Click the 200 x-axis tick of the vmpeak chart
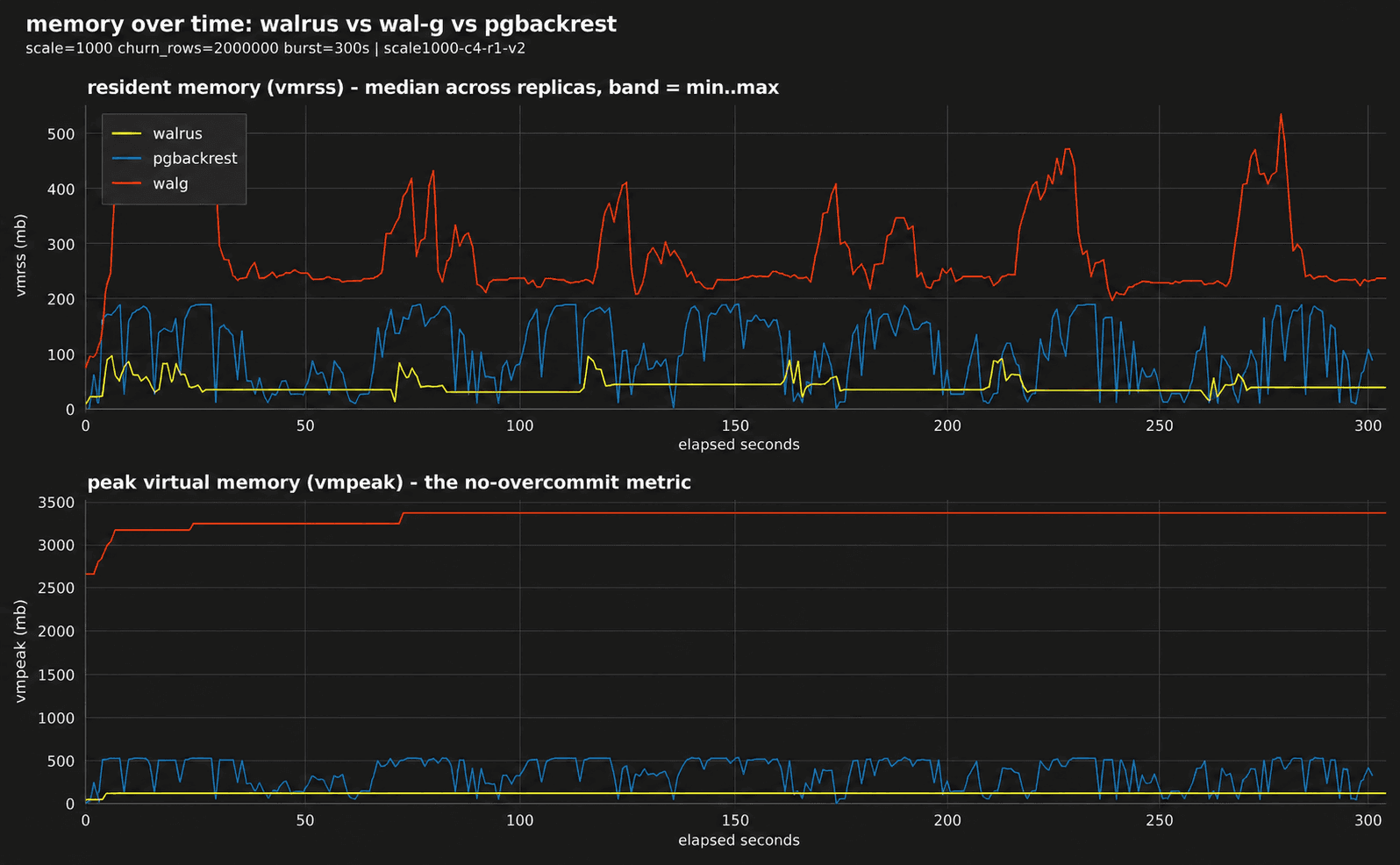This screenshot has width=1400, height=865. pos(947,821)
